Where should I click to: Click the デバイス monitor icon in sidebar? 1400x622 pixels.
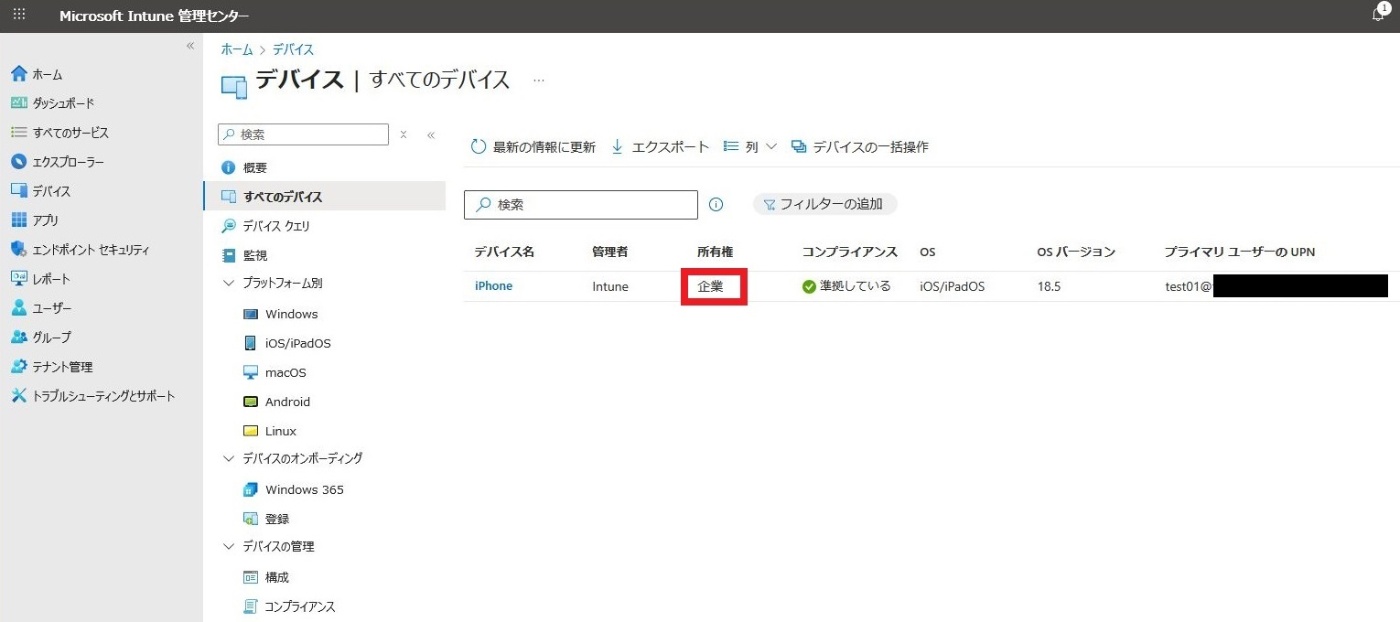18,191
